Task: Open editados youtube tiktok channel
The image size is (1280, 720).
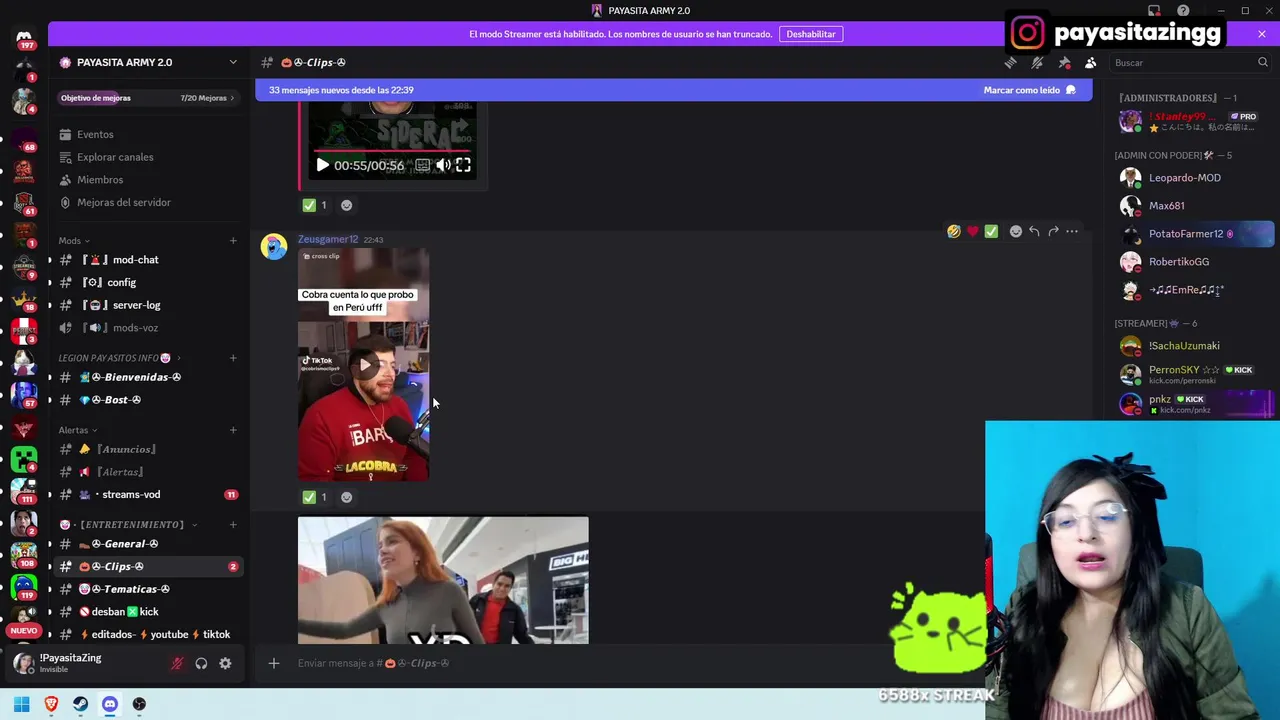Action: 148,634
